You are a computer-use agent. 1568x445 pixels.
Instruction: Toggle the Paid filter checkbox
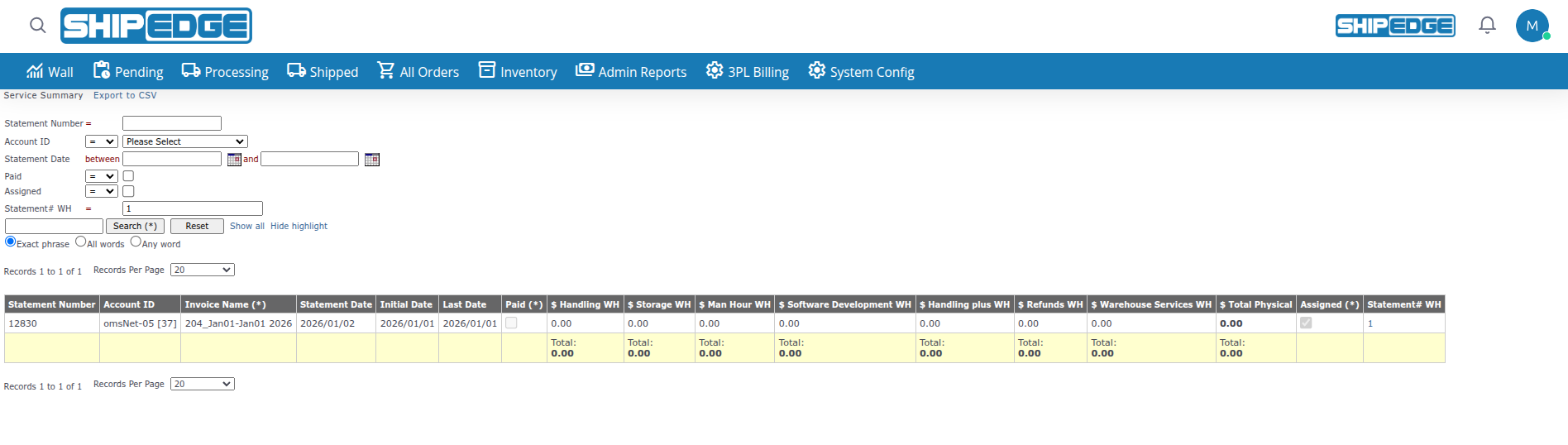128,176
